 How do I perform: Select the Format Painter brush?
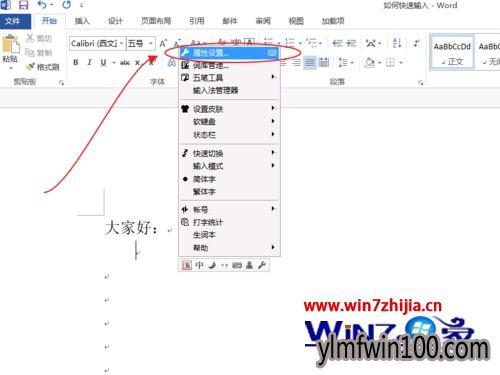(x=31, y=67)
